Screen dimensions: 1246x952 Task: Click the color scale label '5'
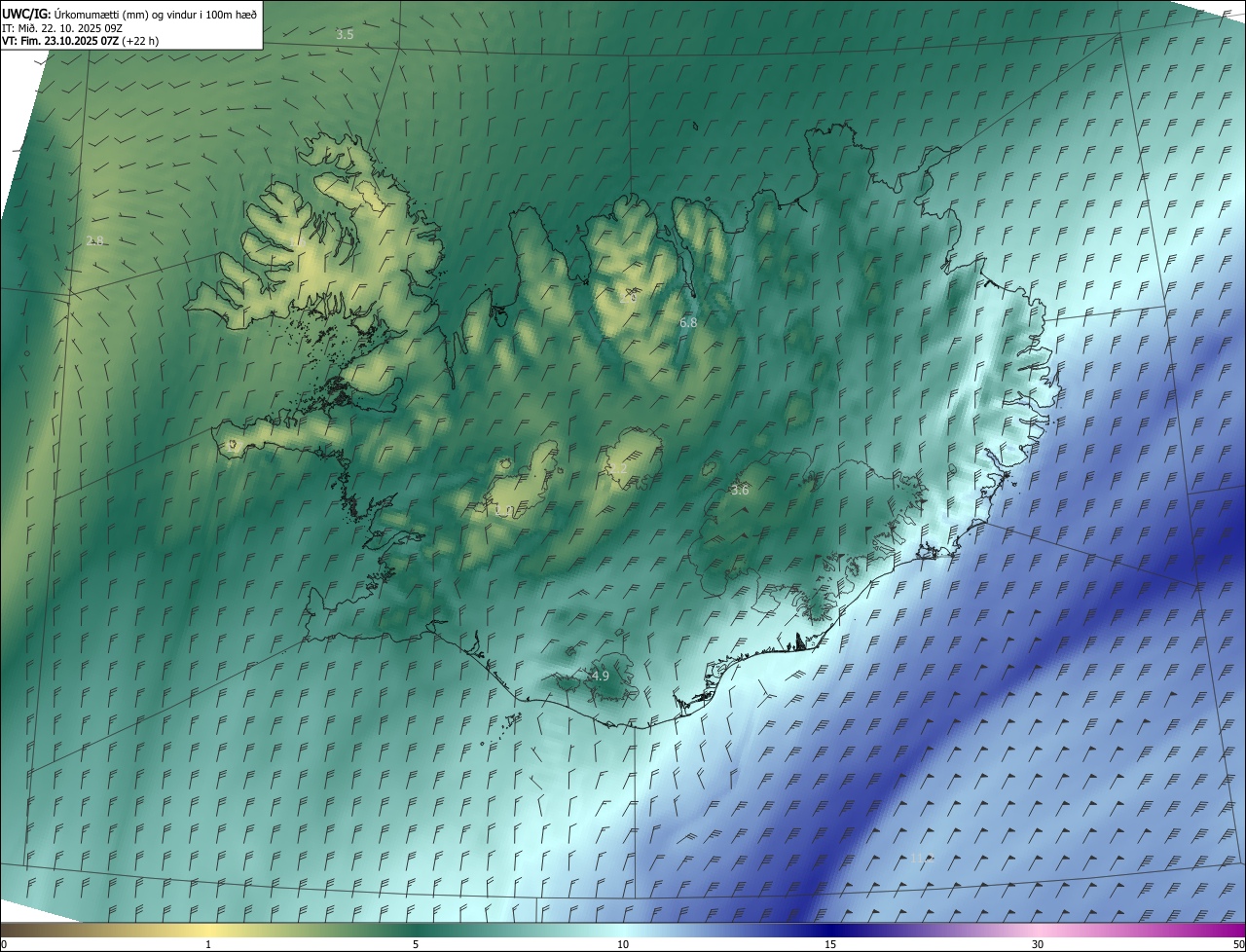(416, 944)
